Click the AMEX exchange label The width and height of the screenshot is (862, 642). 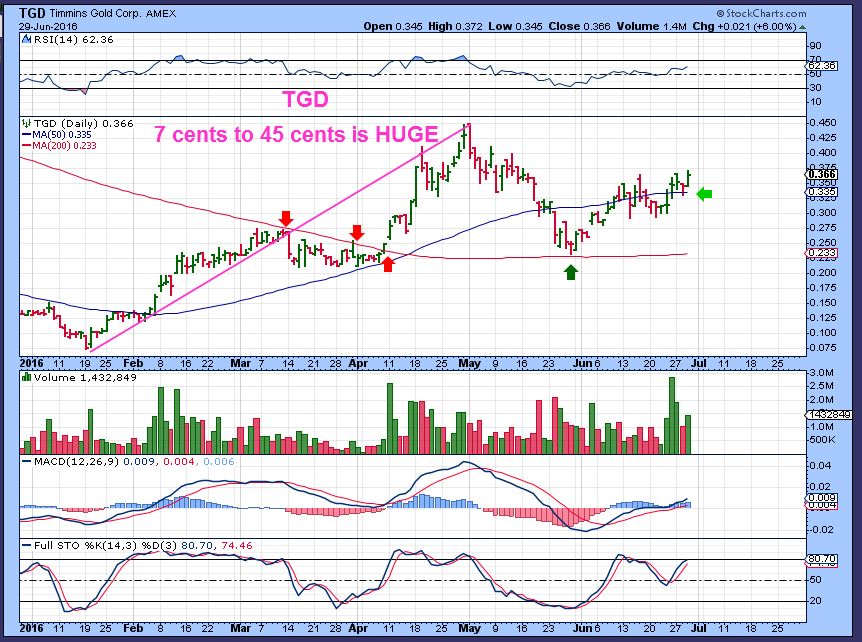[161, 14]
